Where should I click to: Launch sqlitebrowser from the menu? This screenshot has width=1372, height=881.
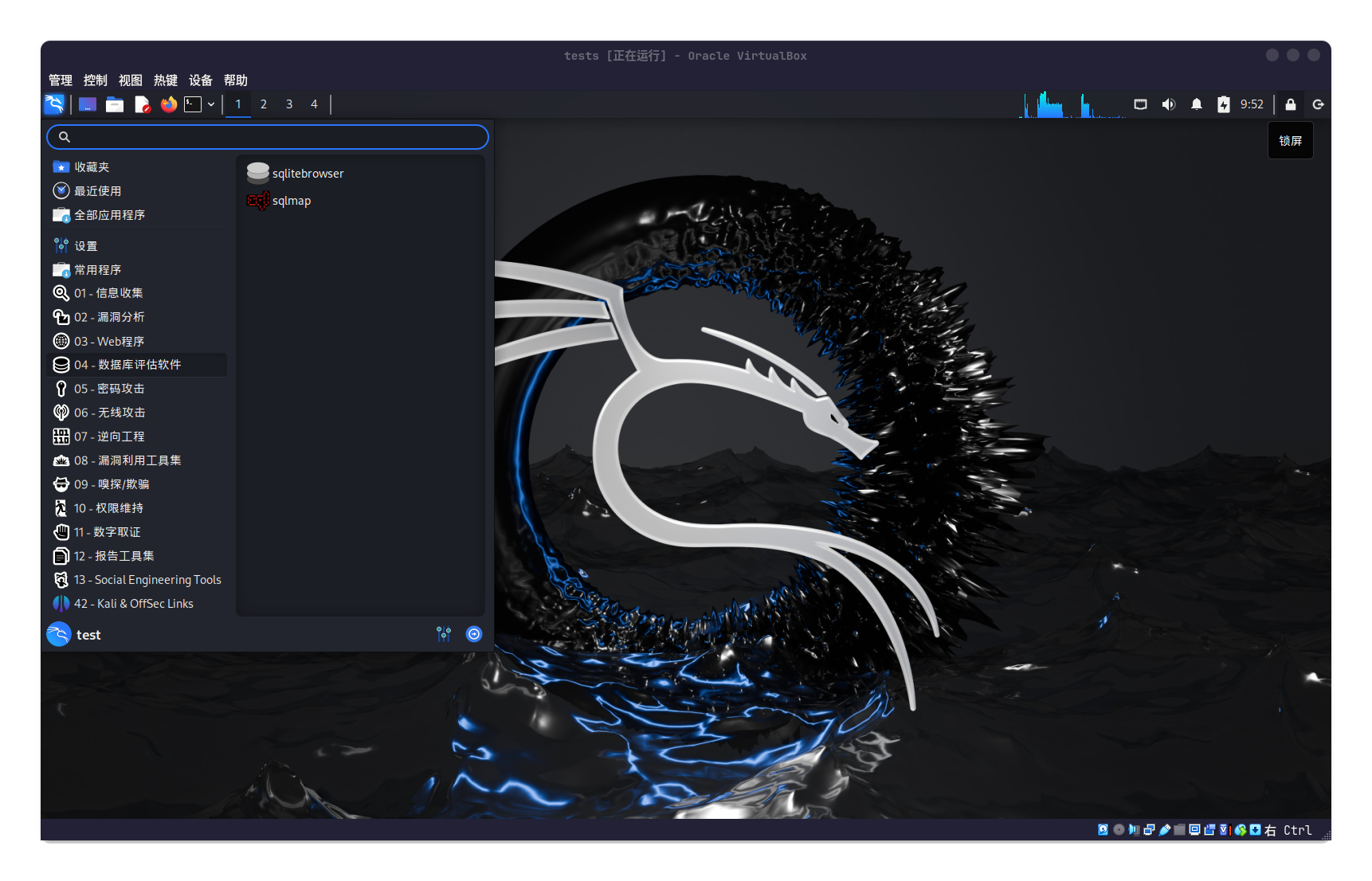(x=360, y=174)
